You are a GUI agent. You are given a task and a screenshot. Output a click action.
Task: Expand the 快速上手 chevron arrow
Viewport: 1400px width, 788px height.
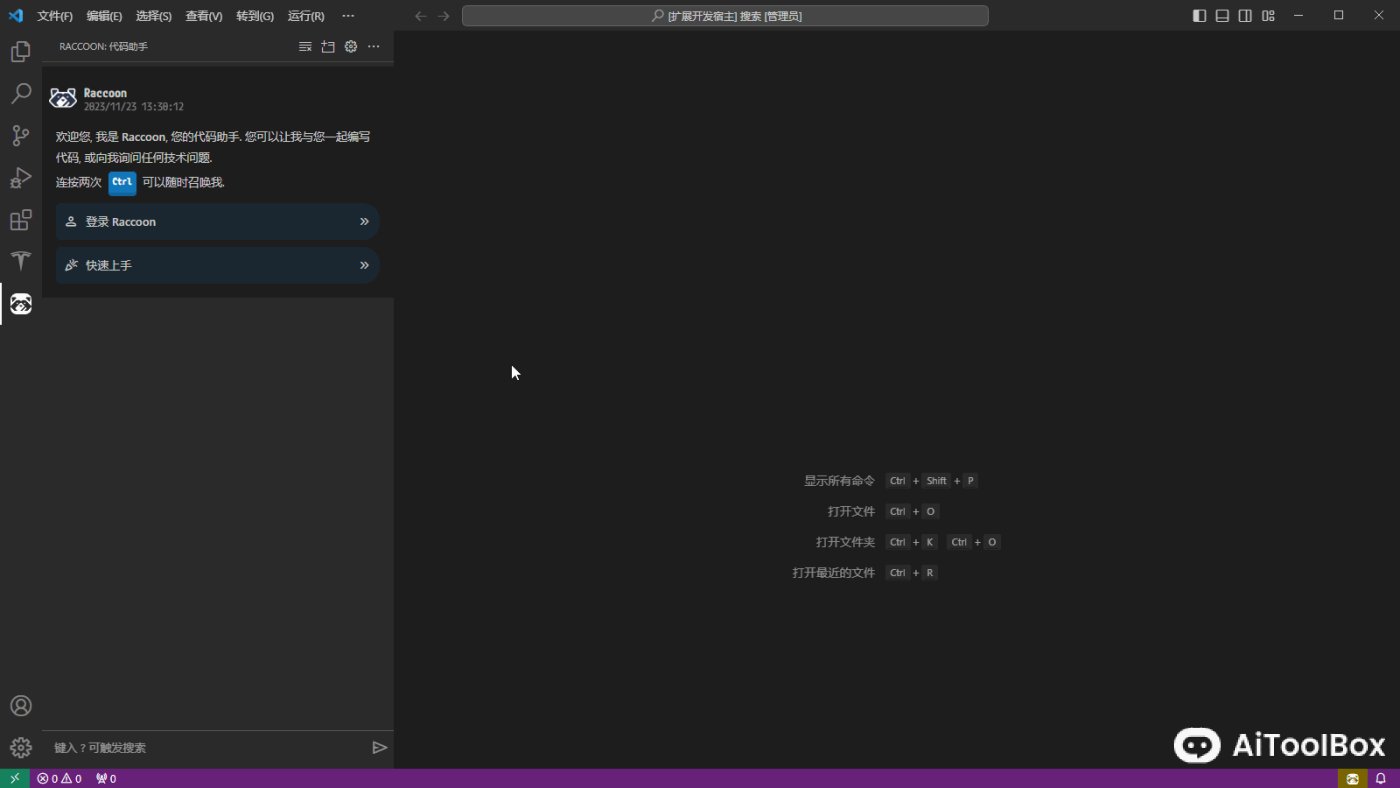[x=365, y=265]
